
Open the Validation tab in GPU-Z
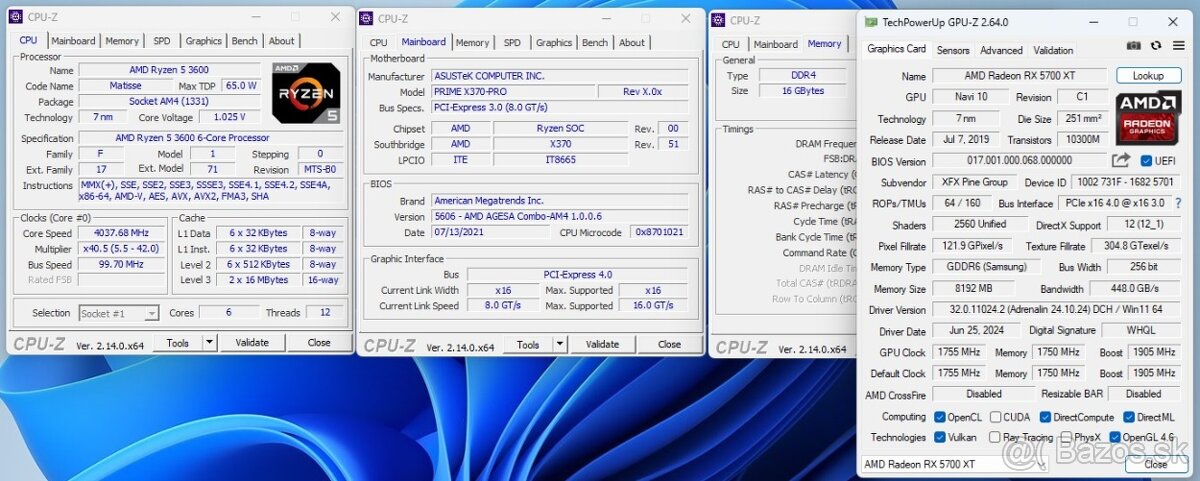(x=1053, y=50)
